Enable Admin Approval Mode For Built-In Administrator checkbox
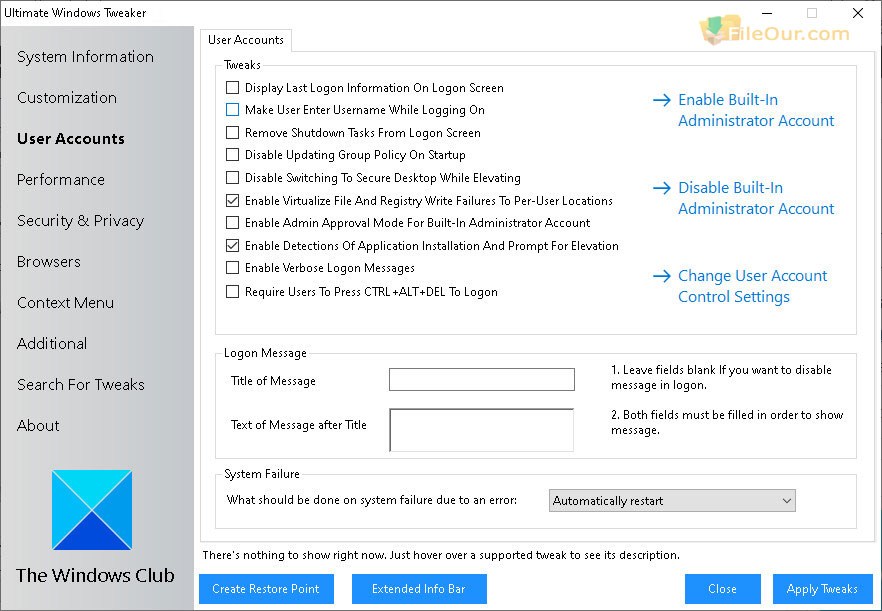This screenshot has width=882, height=611. tap(232, 223)
